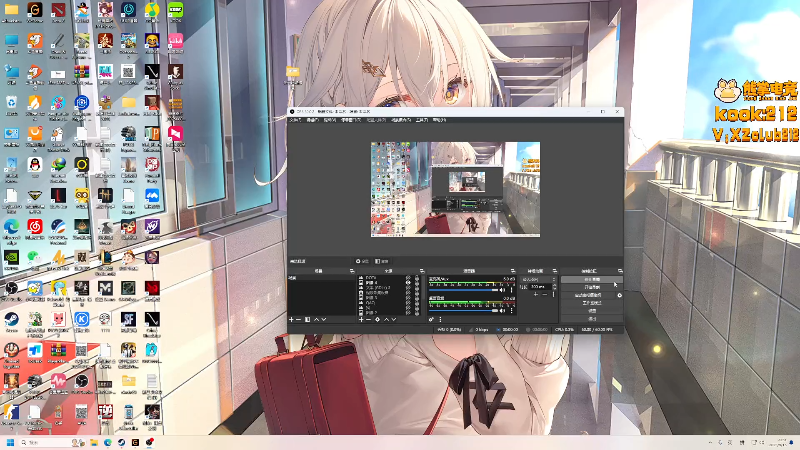Move the scene down with the down arrow
The width and height of the screenshot is (800, 450).
click(x=324, y=319)
